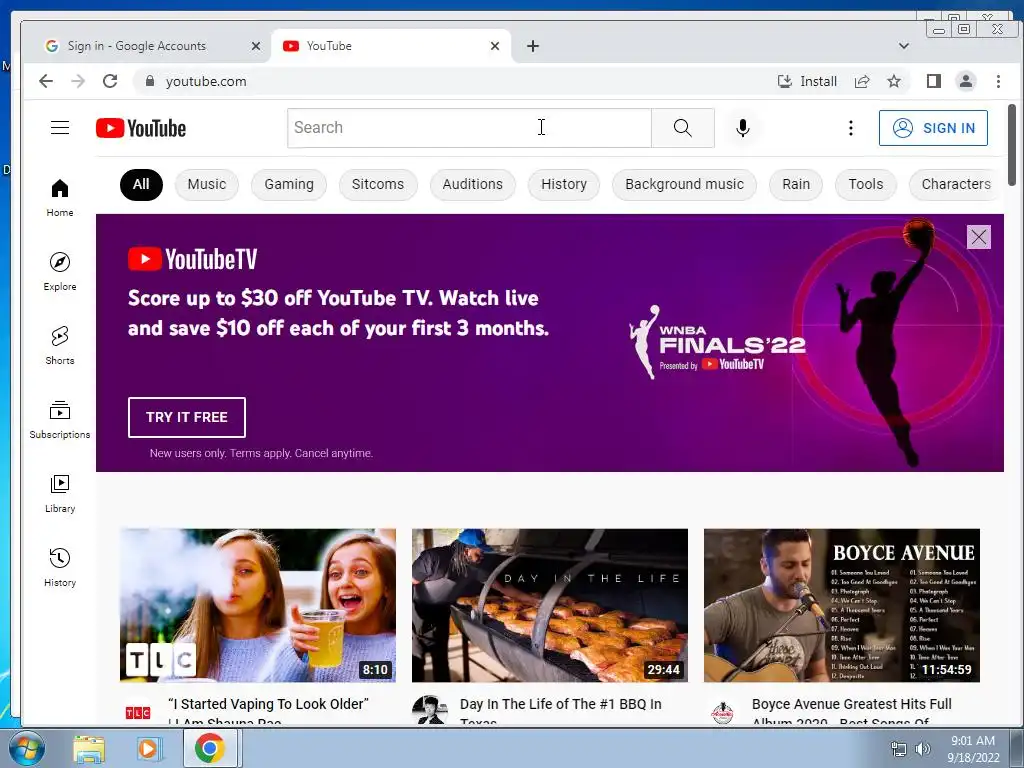Open Windows Explorer from the taskbar
This screenshot has height=768, width=1024.
tap(89, 749)
